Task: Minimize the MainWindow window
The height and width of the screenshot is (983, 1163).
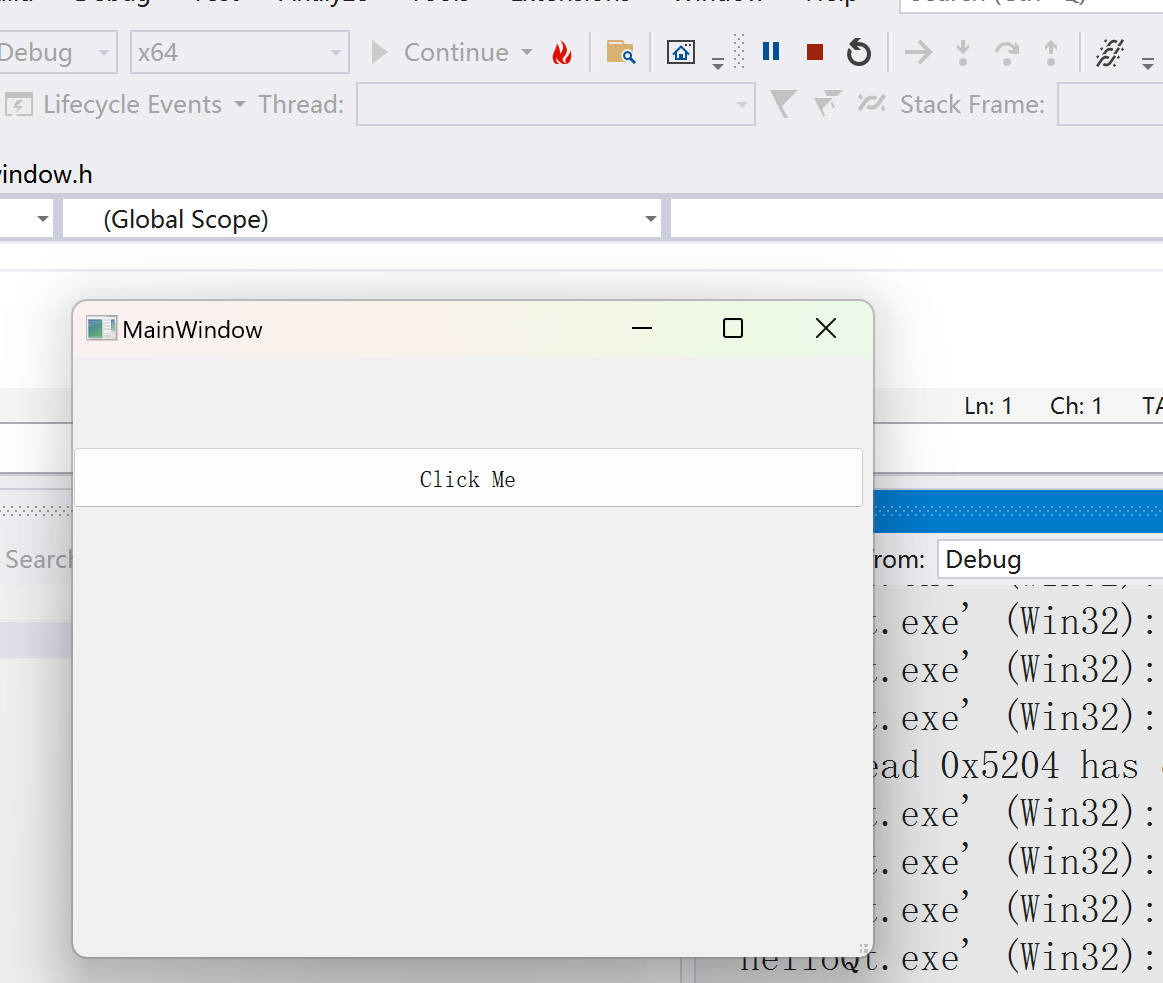Action: pyautogui.click(x=642, y=328)
